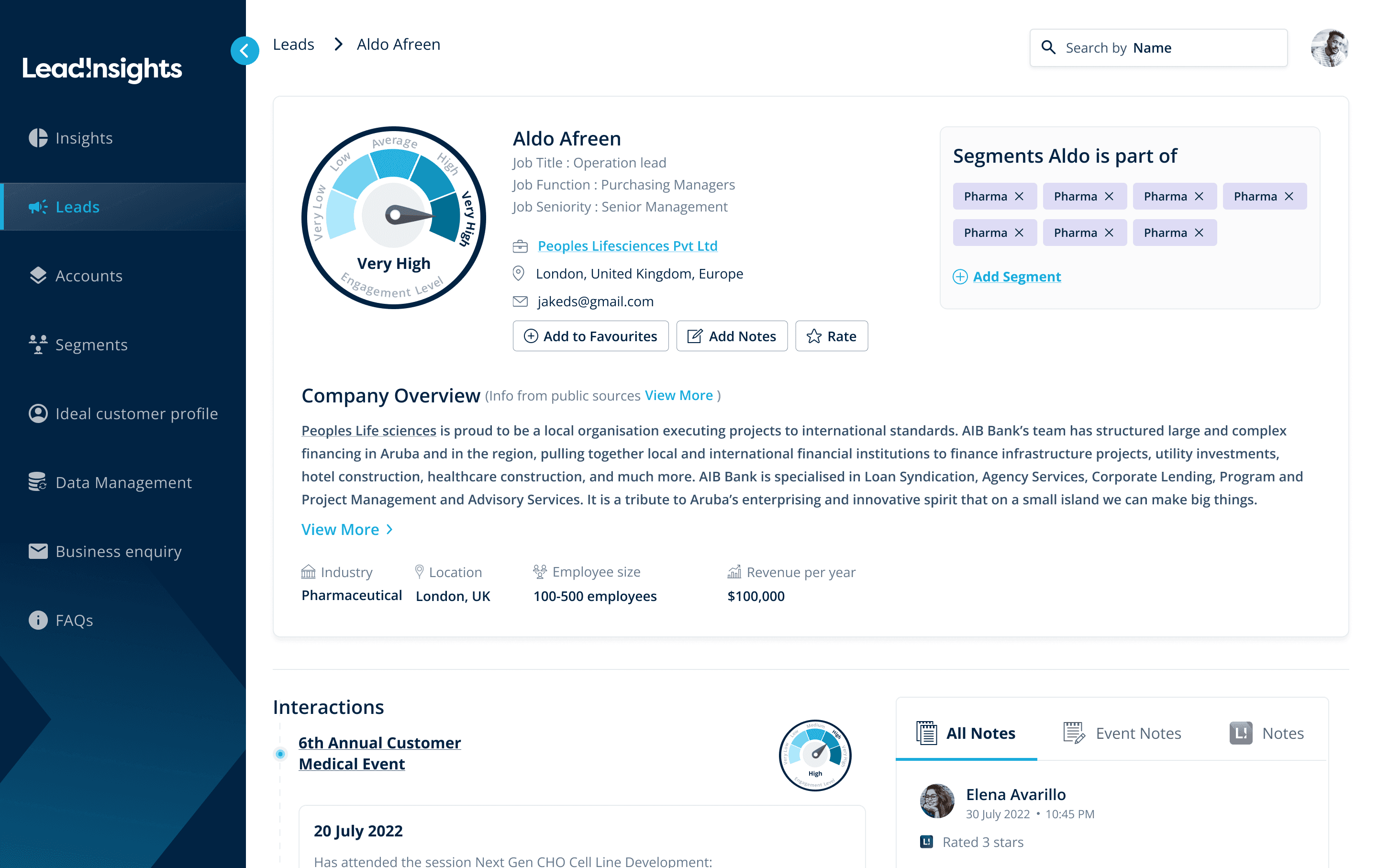Collapse the sidebar with the blue chevron
Screen dimensions: 1378x868
tap(245, 50)
